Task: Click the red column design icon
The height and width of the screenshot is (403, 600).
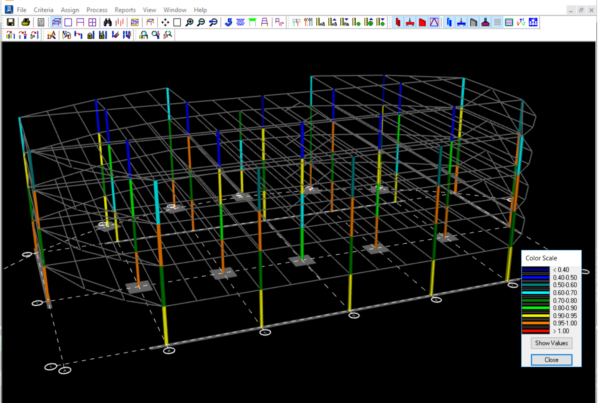Action: pyautogui.click(x=397, y=21)
